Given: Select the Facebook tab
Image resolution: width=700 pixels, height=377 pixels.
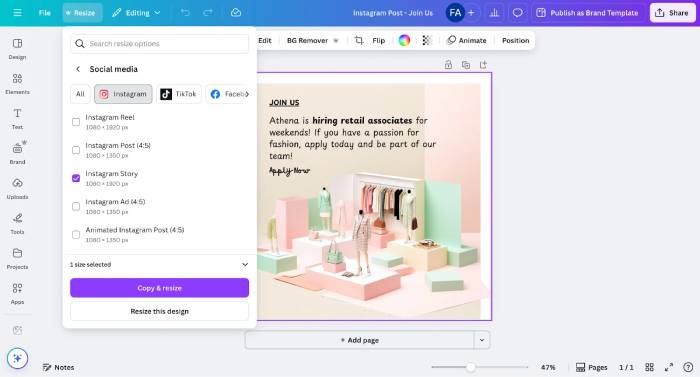Looking at the screenshot, I should (x=227, y=94).
